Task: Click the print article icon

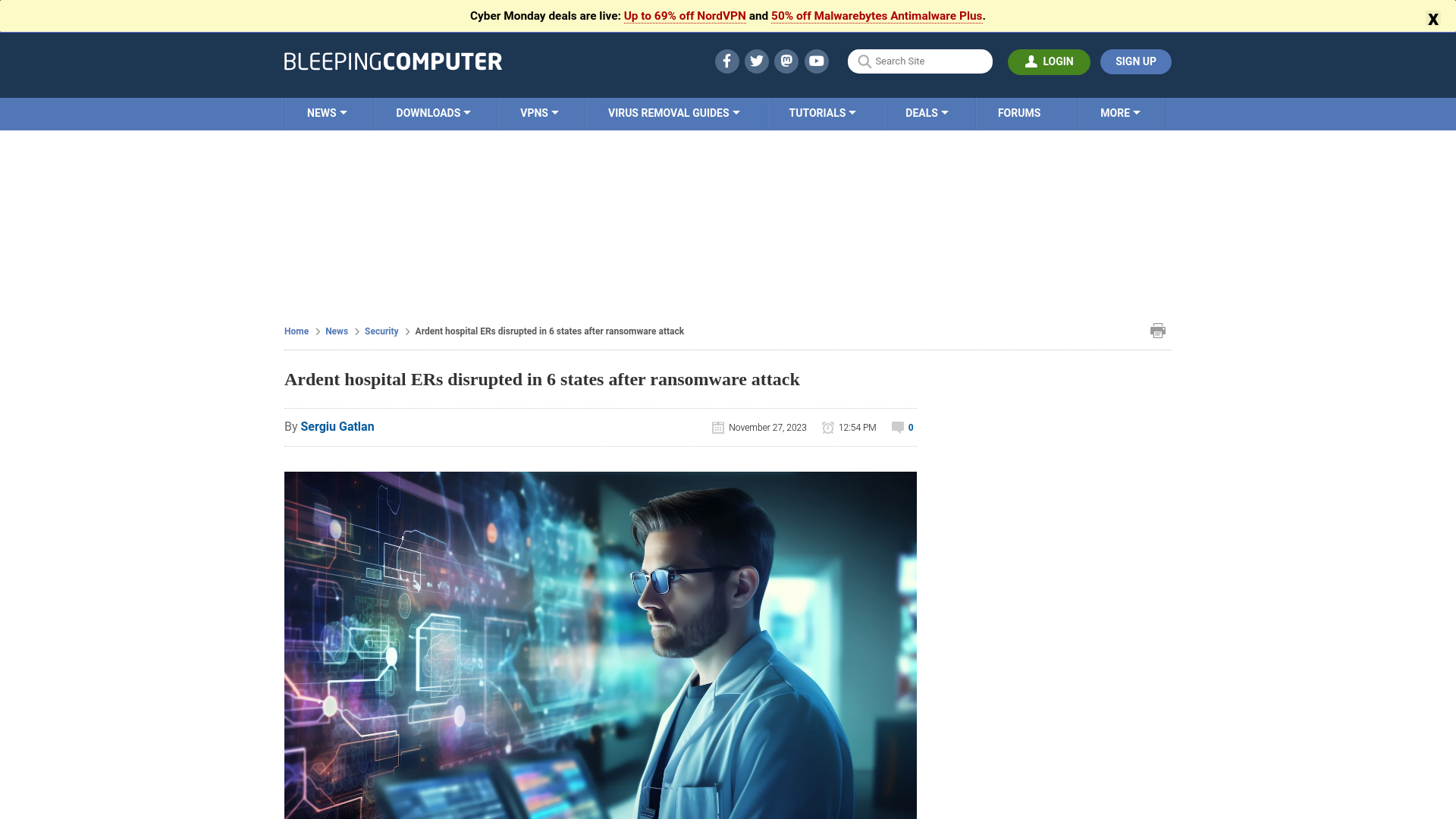Action: 1157,330
